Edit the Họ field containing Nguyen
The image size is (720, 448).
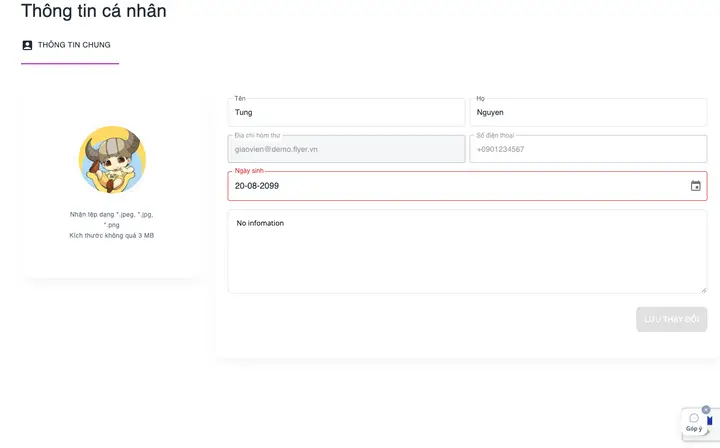tap(588, 112)
